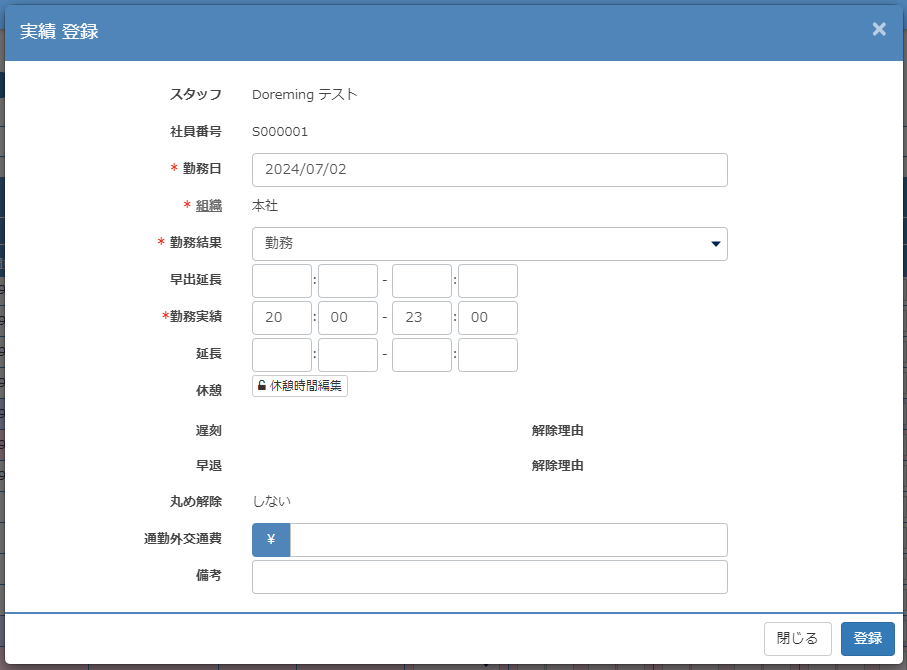Screen dimensions: 907x670
Task: Click the 早出延長 start hour field
Action: 282,281
